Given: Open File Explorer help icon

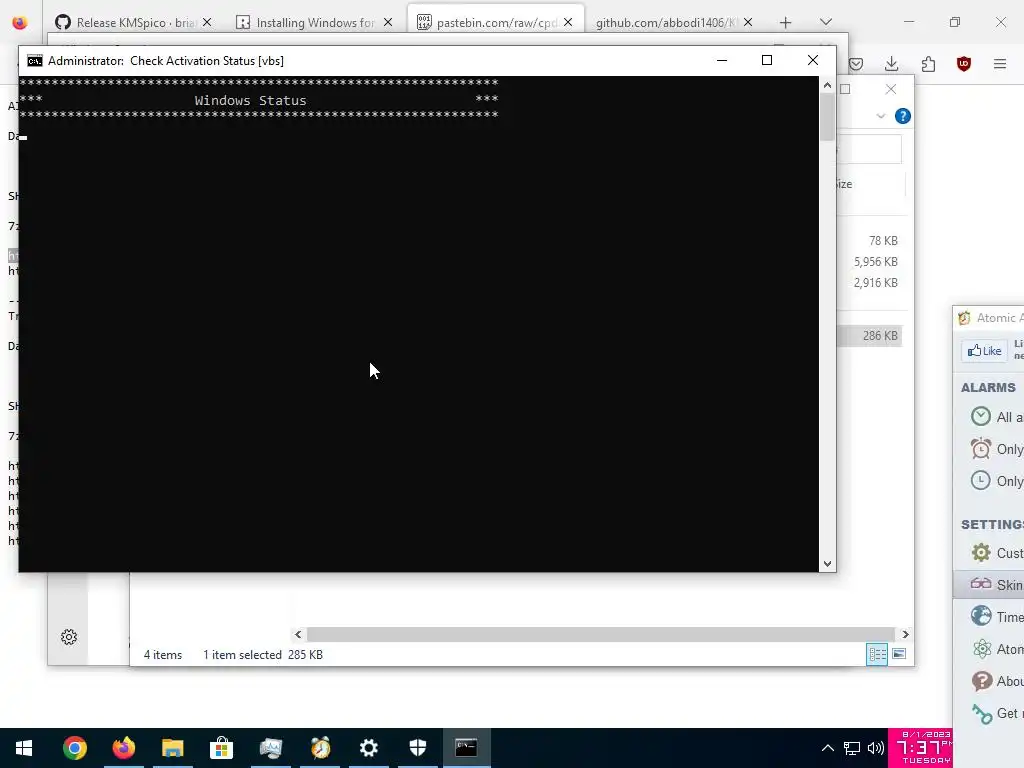Looking at the screenshot, I should 903,116.
